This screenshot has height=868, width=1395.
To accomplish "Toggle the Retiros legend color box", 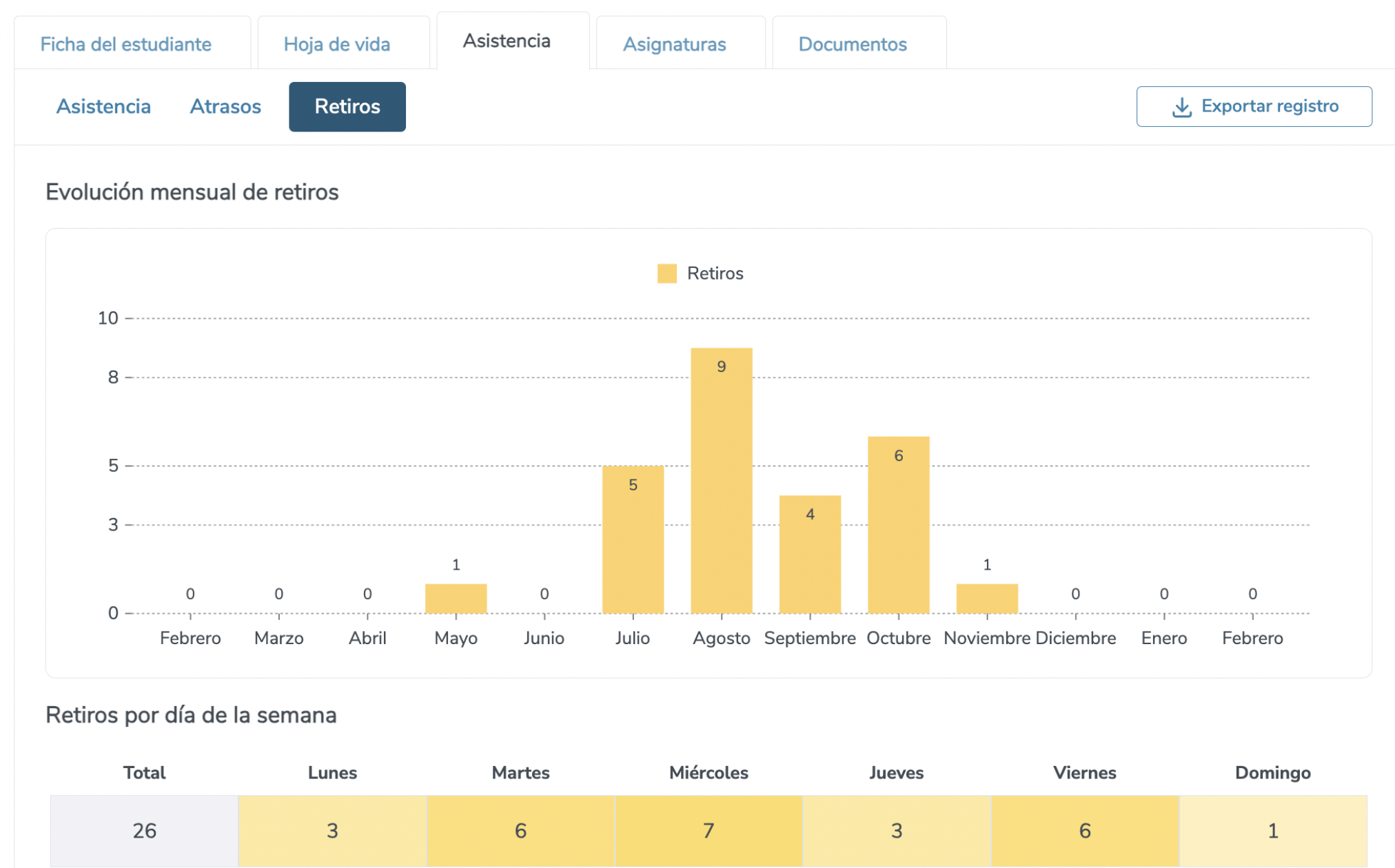I will (666, 273).
